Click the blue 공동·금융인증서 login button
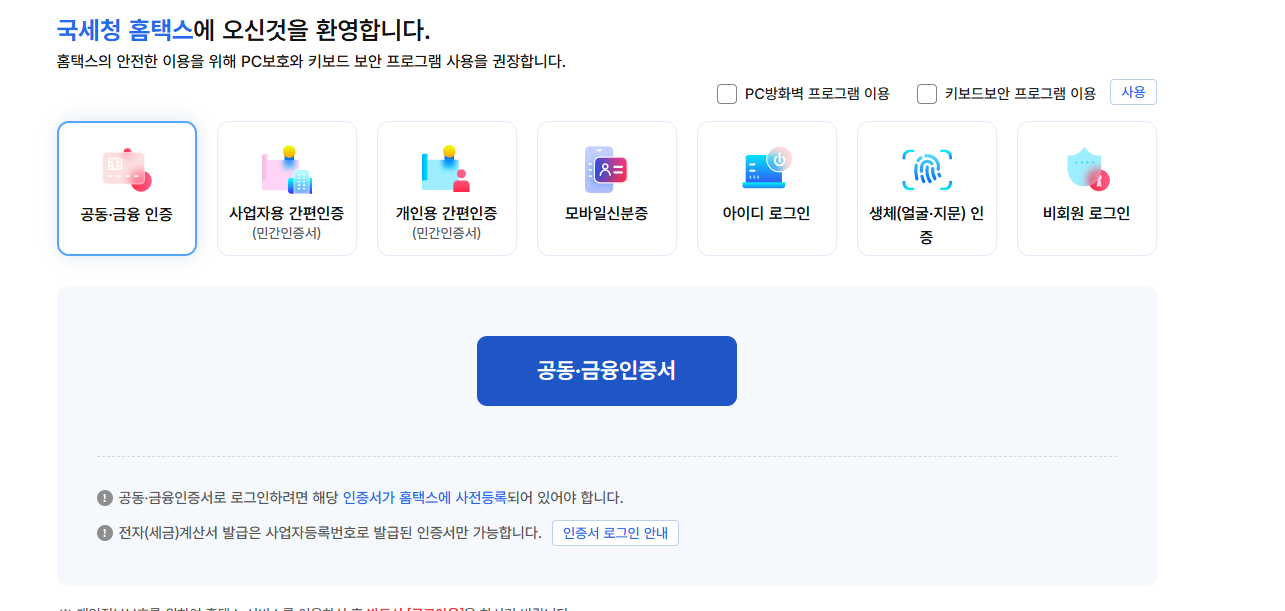The image size is (1285, 611). click(x=607, y=371)
